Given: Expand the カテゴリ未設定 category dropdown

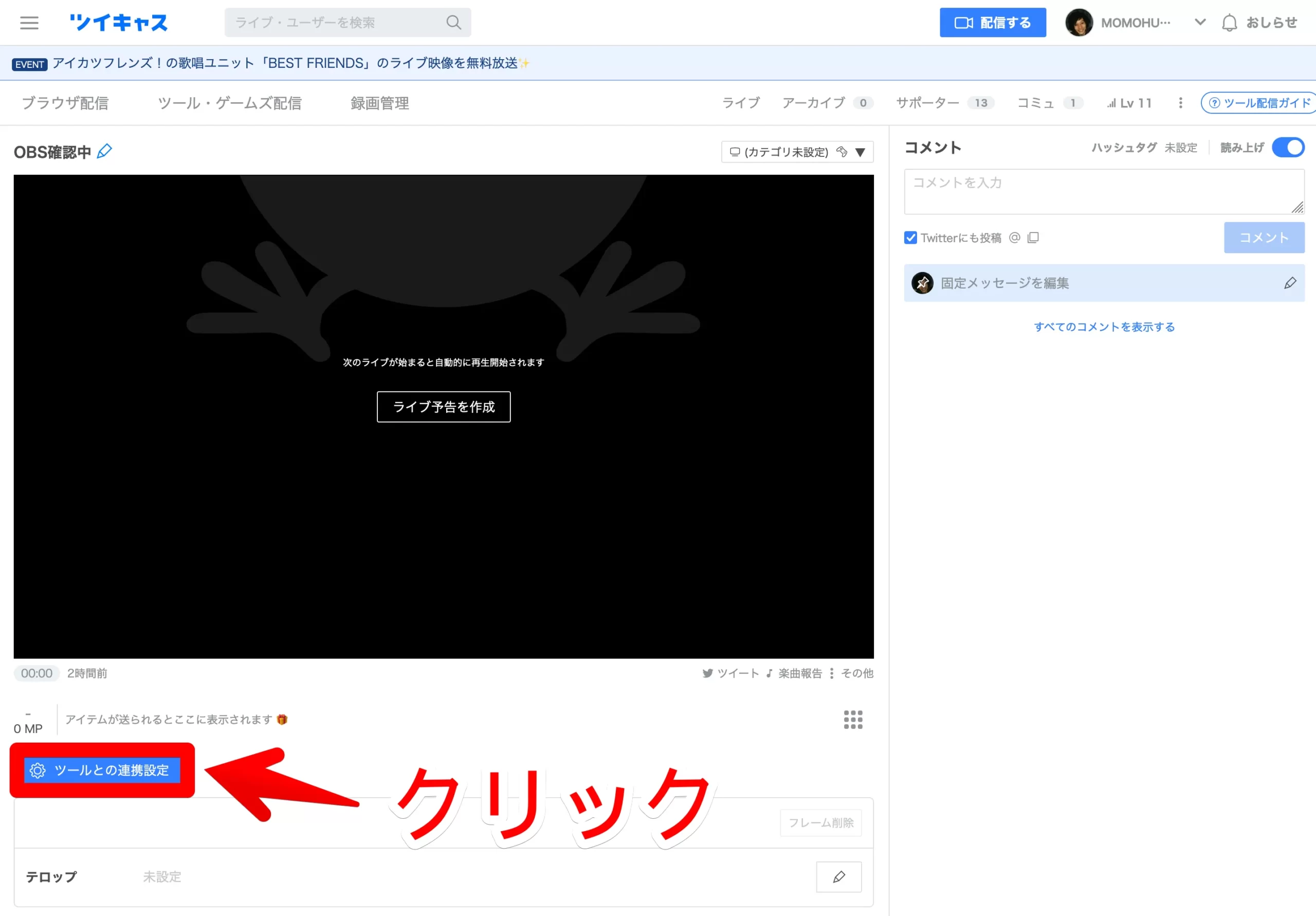Looking at the screenshot, I should click(x=860, y=153).
